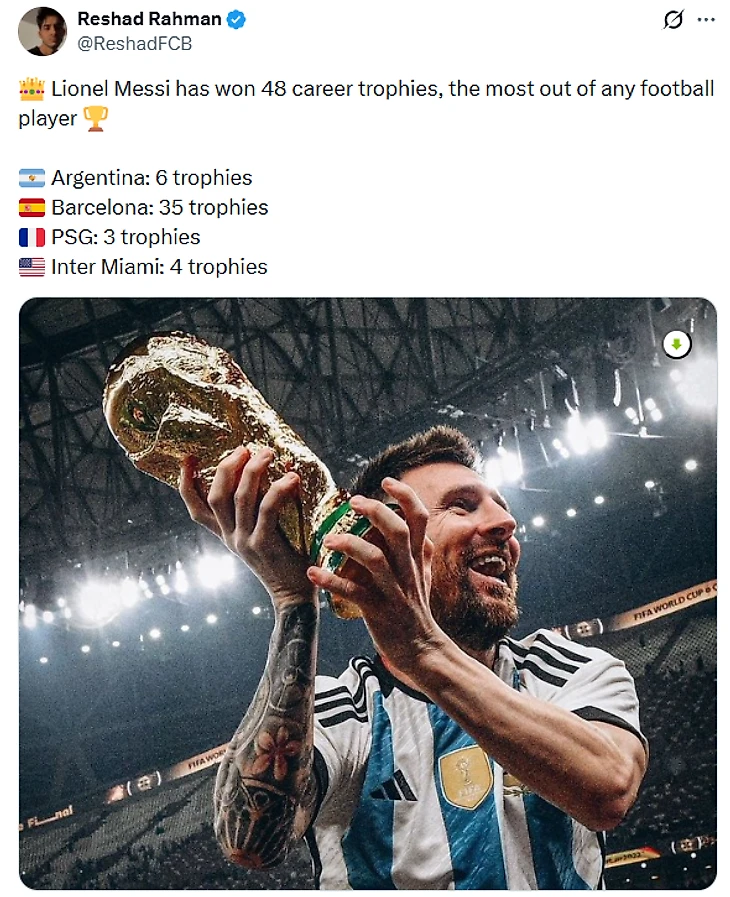Click the "Barcelona: 35 trophies" line

tap(160, 208)
